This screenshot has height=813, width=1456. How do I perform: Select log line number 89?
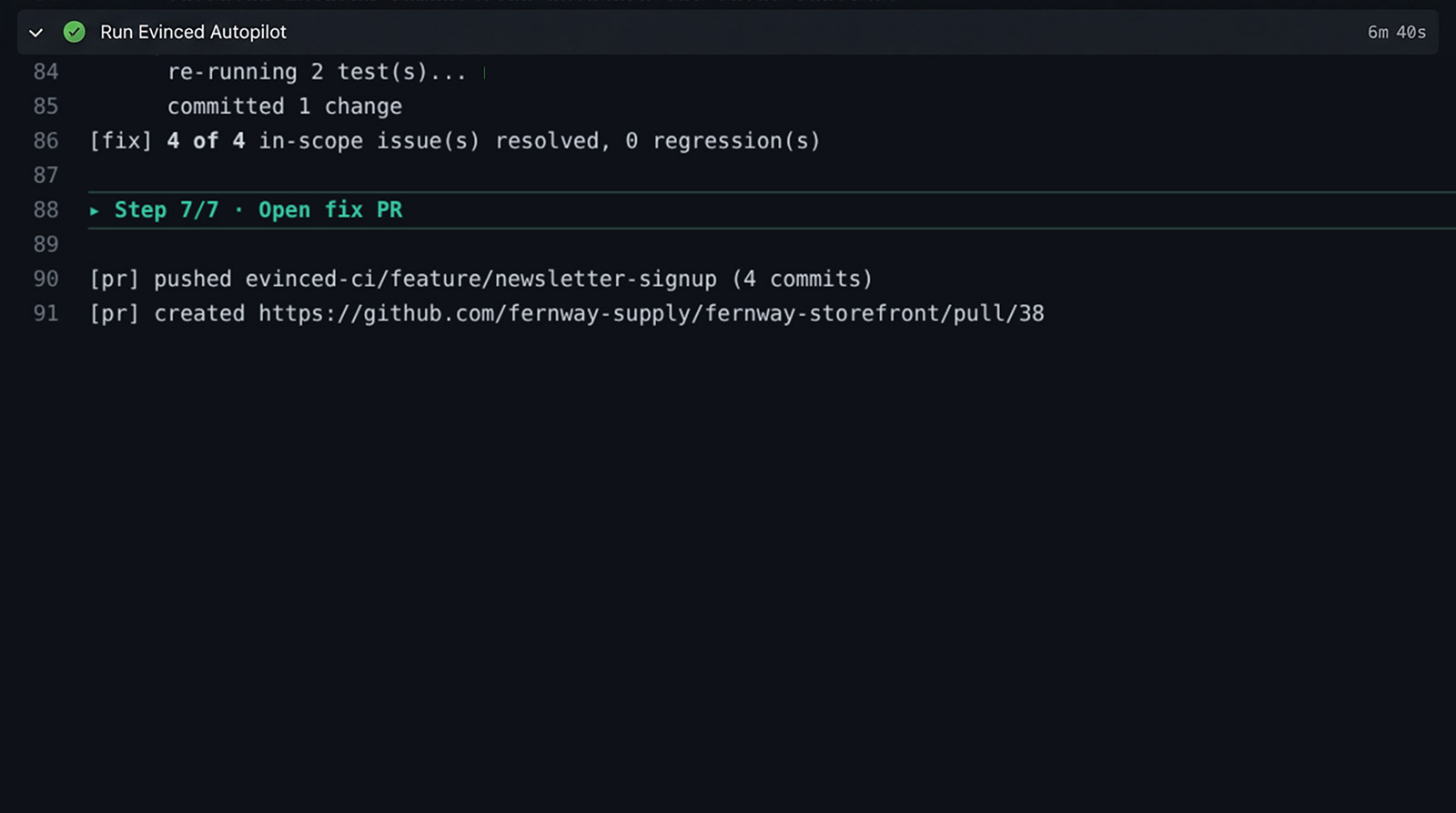[45, 245]
